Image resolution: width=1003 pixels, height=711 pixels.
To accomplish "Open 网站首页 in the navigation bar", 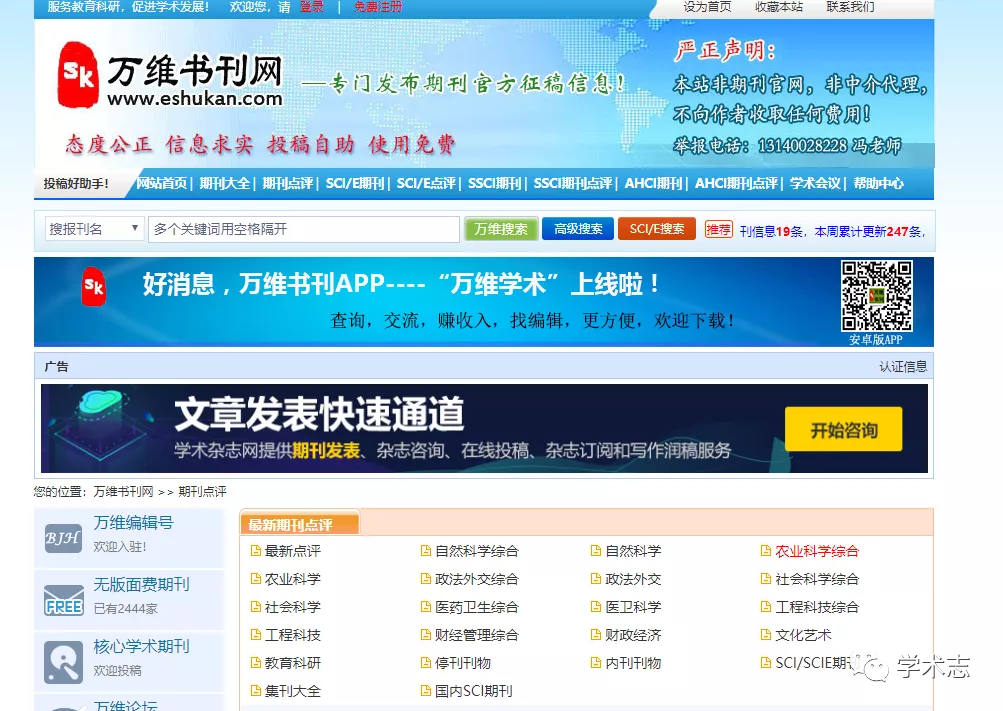I will pyautogui.click(x=162, y=184).
